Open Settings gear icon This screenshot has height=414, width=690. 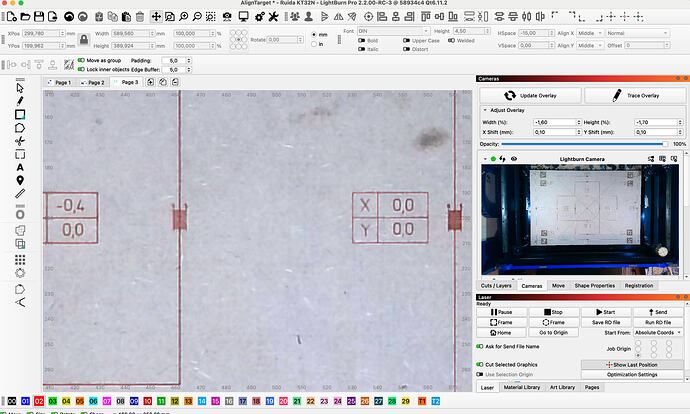260,17
